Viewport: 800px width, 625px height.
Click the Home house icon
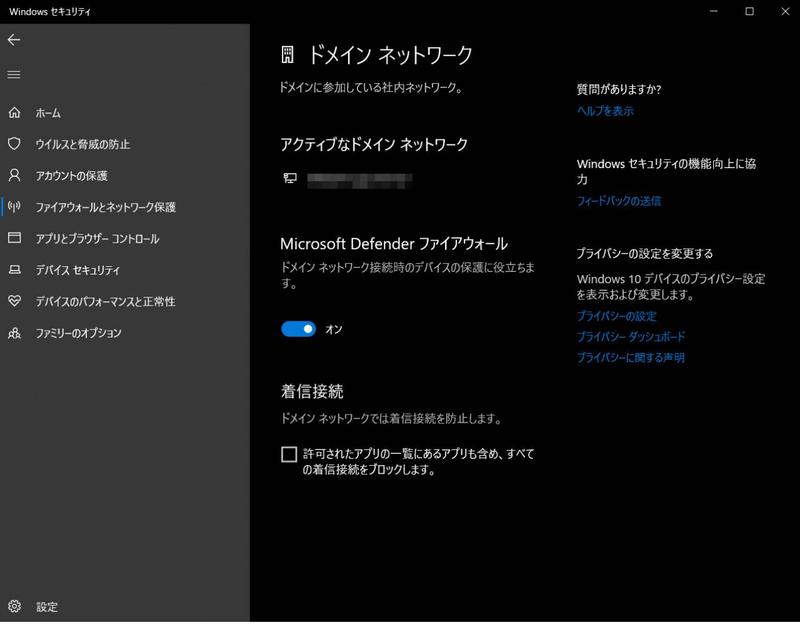tap(14, 112)
